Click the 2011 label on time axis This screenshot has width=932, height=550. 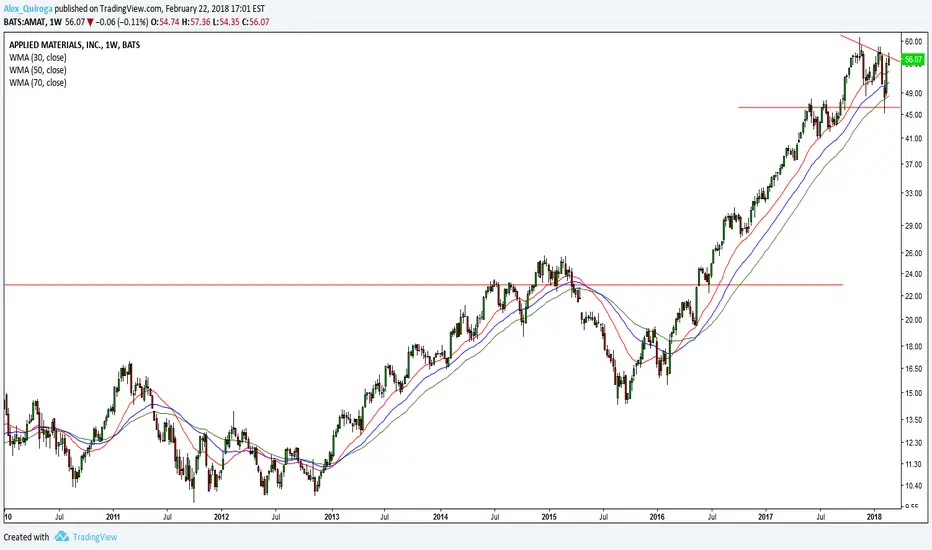click(x=113, y=517)
